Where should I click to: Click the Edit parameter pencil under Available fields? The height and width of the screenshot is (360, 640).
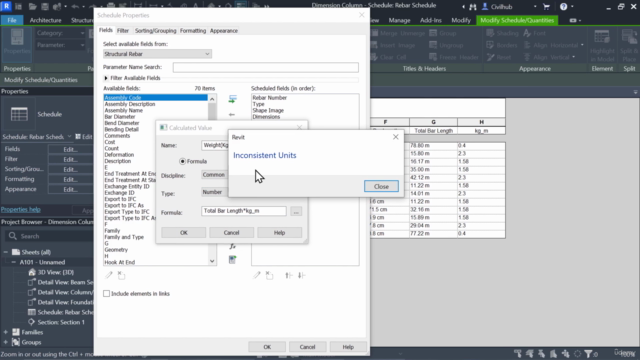coord(109,275)
